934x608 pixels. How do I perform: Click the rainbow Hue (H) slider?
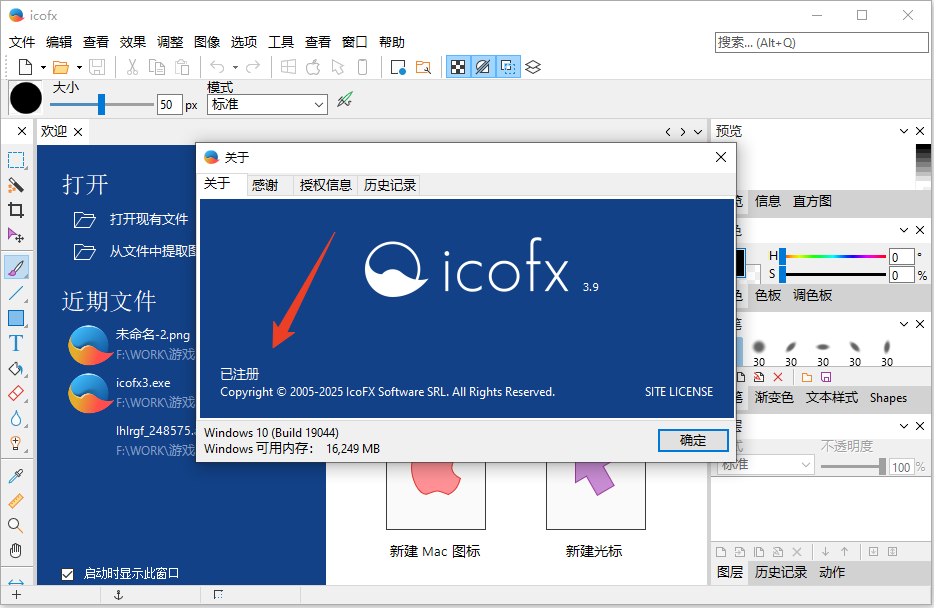834,256
